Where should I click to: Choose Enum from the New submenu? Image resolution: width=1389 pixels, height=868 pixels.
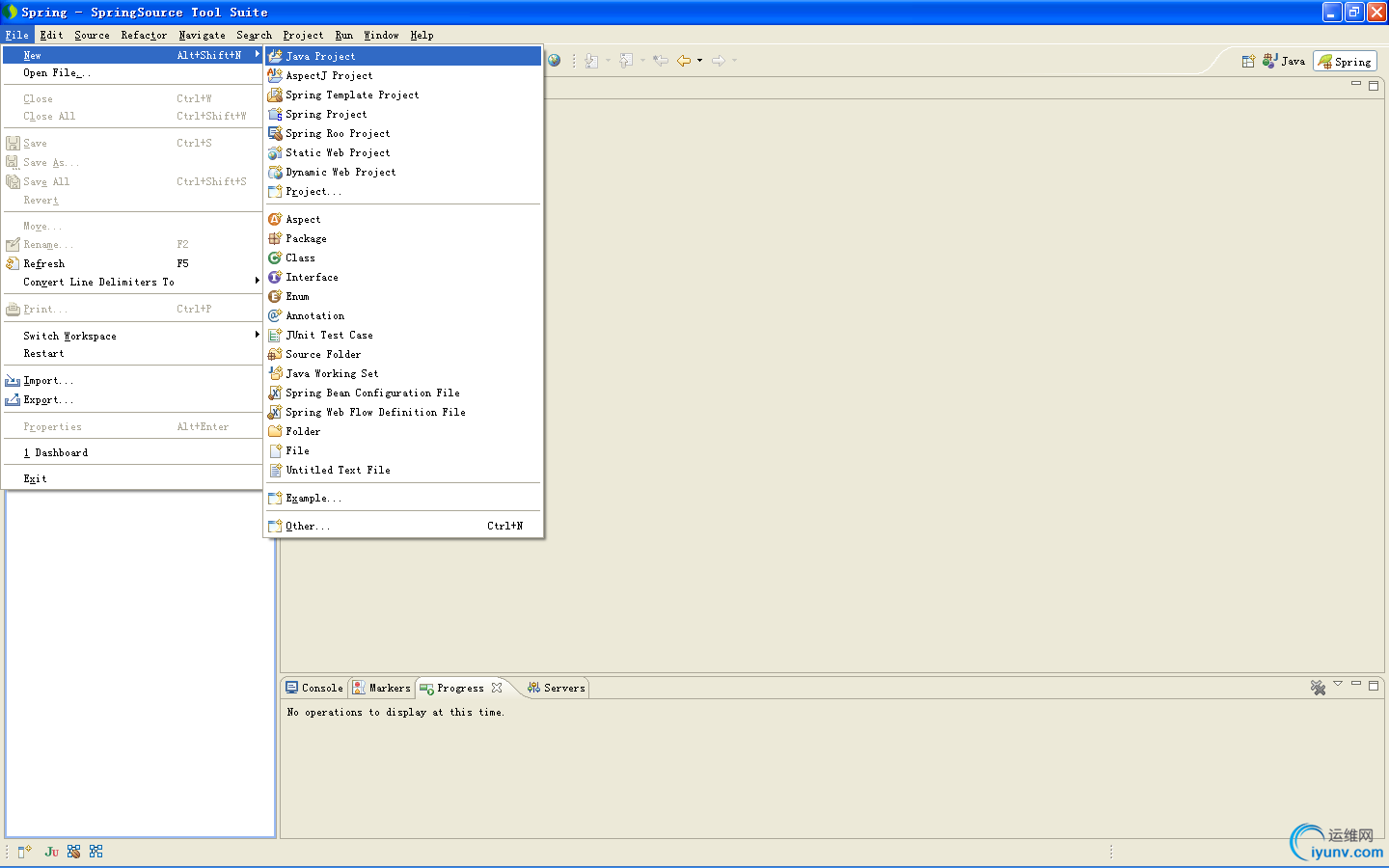tap(403, 296)
